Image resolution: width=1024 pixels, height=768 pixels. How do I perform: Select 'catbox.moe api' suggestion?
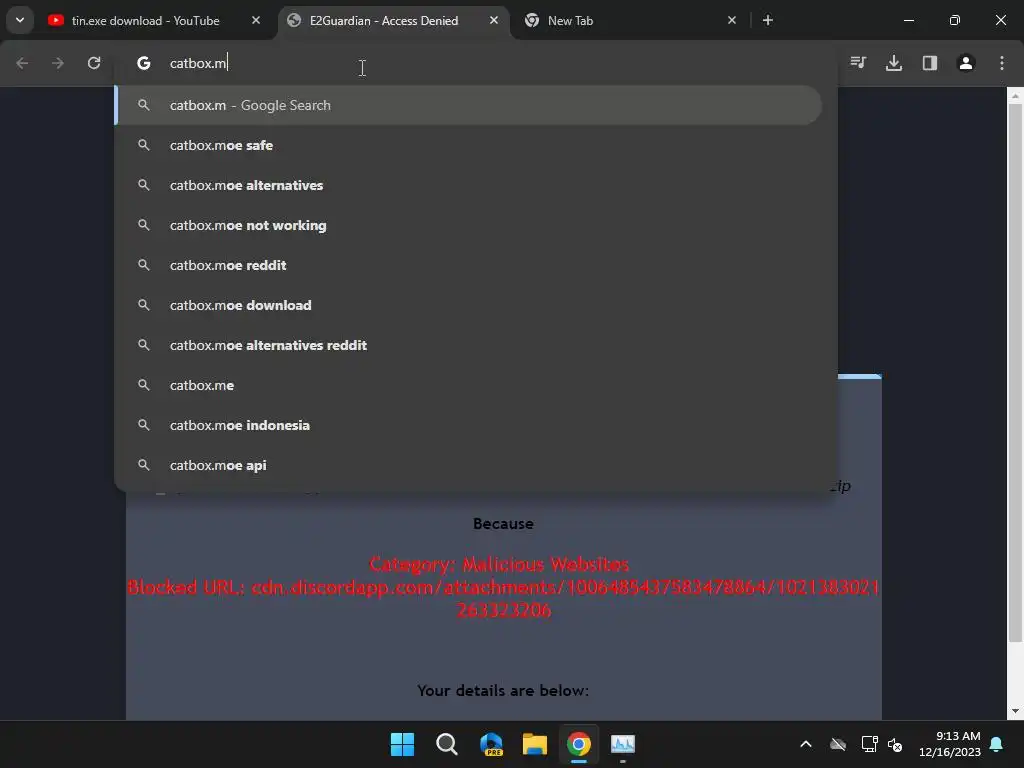click(x=468, y=465)
